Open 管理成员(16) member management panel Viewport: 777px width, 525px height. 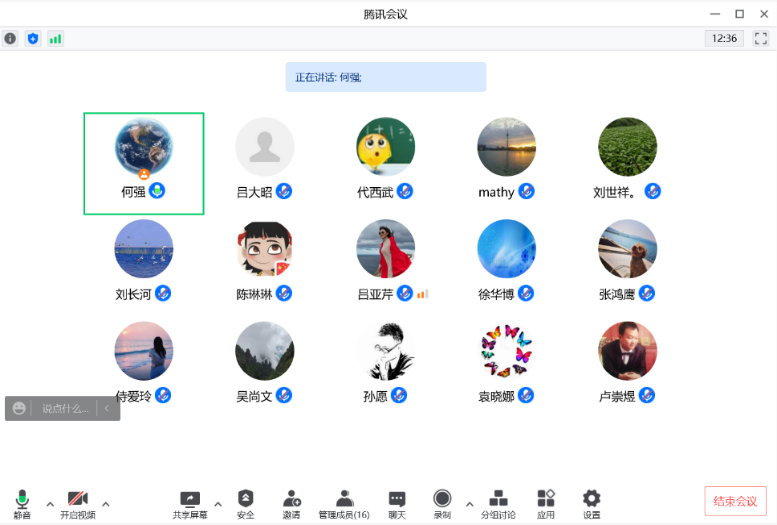344,501
